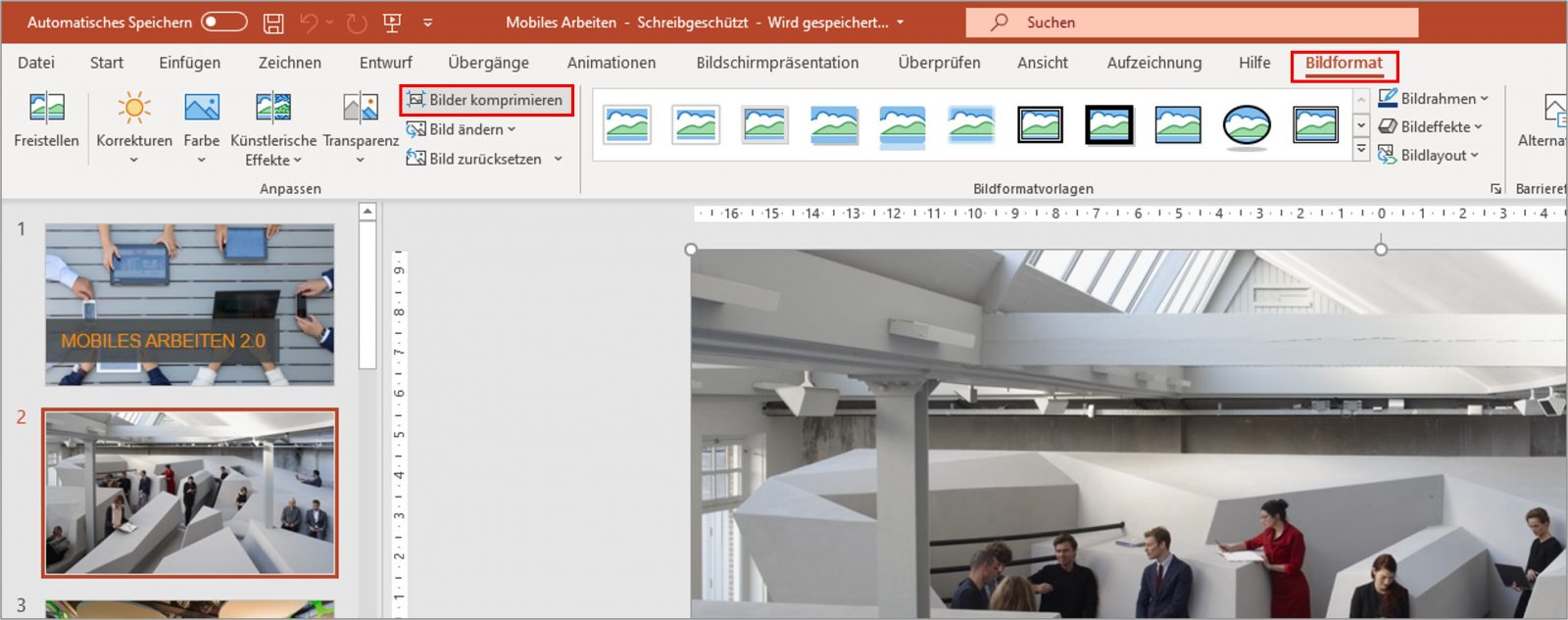This screenshot has height=620, width=1568.
Task: Select the Bildformat tab
Action: [1344, 64]
